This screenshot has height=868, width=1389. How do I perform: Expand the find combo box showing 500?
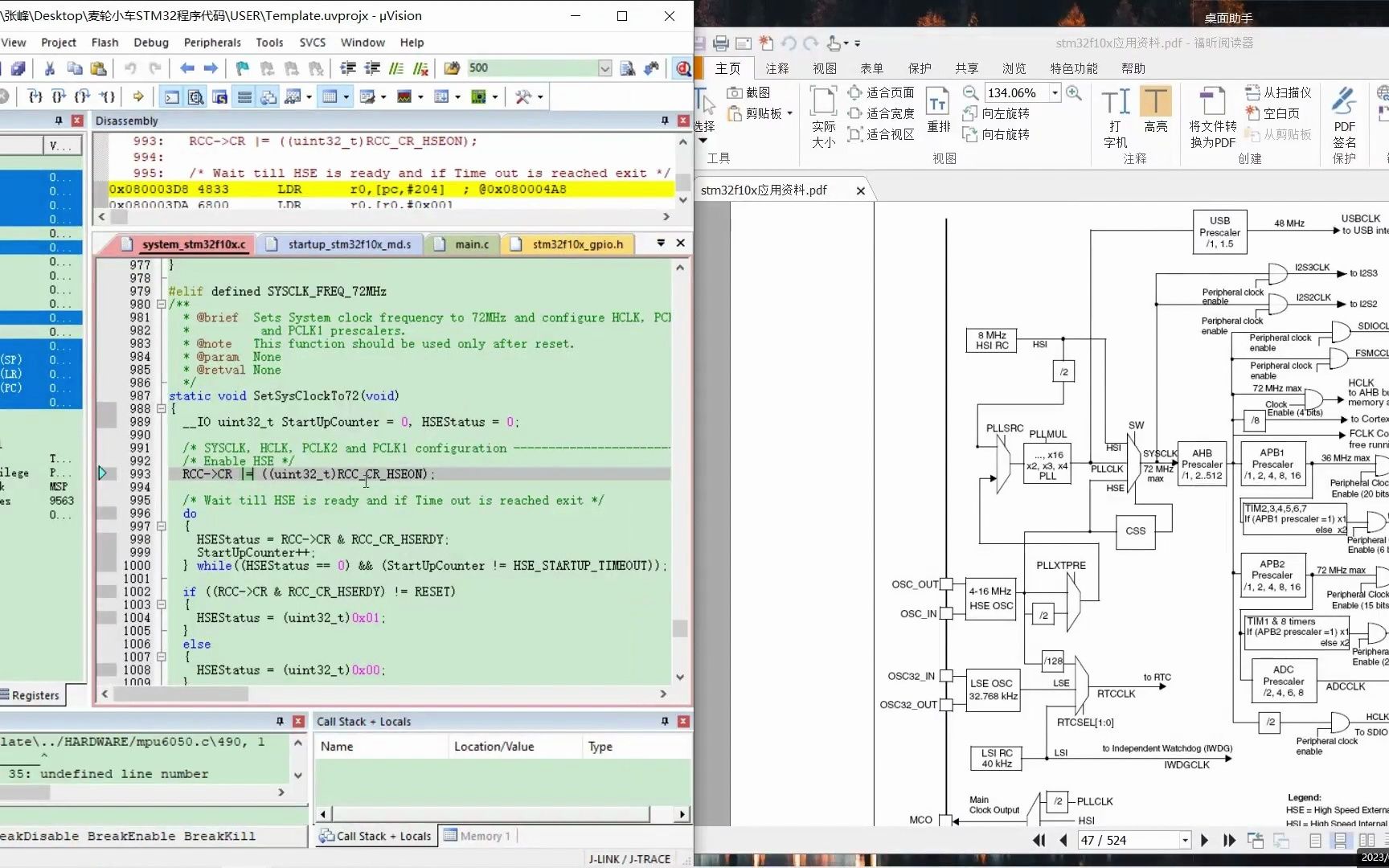(x=604, y=68)
